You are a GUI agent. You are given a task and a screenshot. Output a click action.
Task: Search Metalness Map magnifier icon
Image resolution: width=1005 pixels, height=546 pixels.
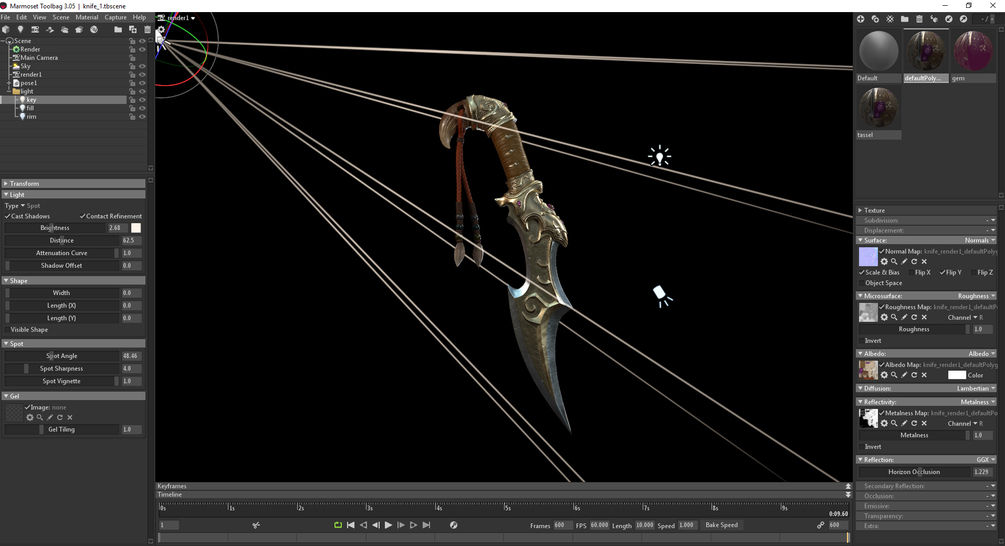(894, 423)
